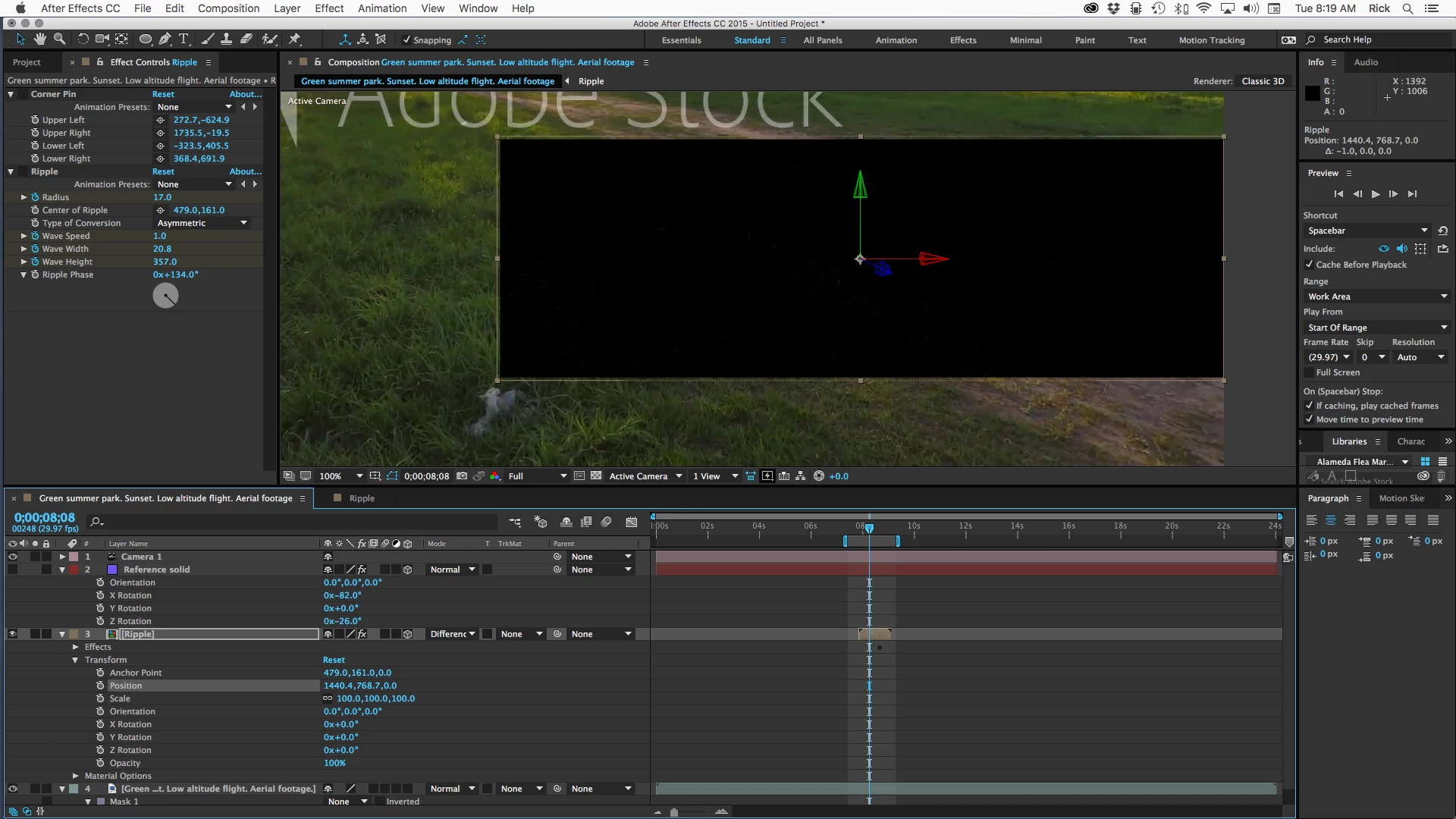Select the Puppet Pin tool
1456x819 pixels.
click(x=295, y=39)
